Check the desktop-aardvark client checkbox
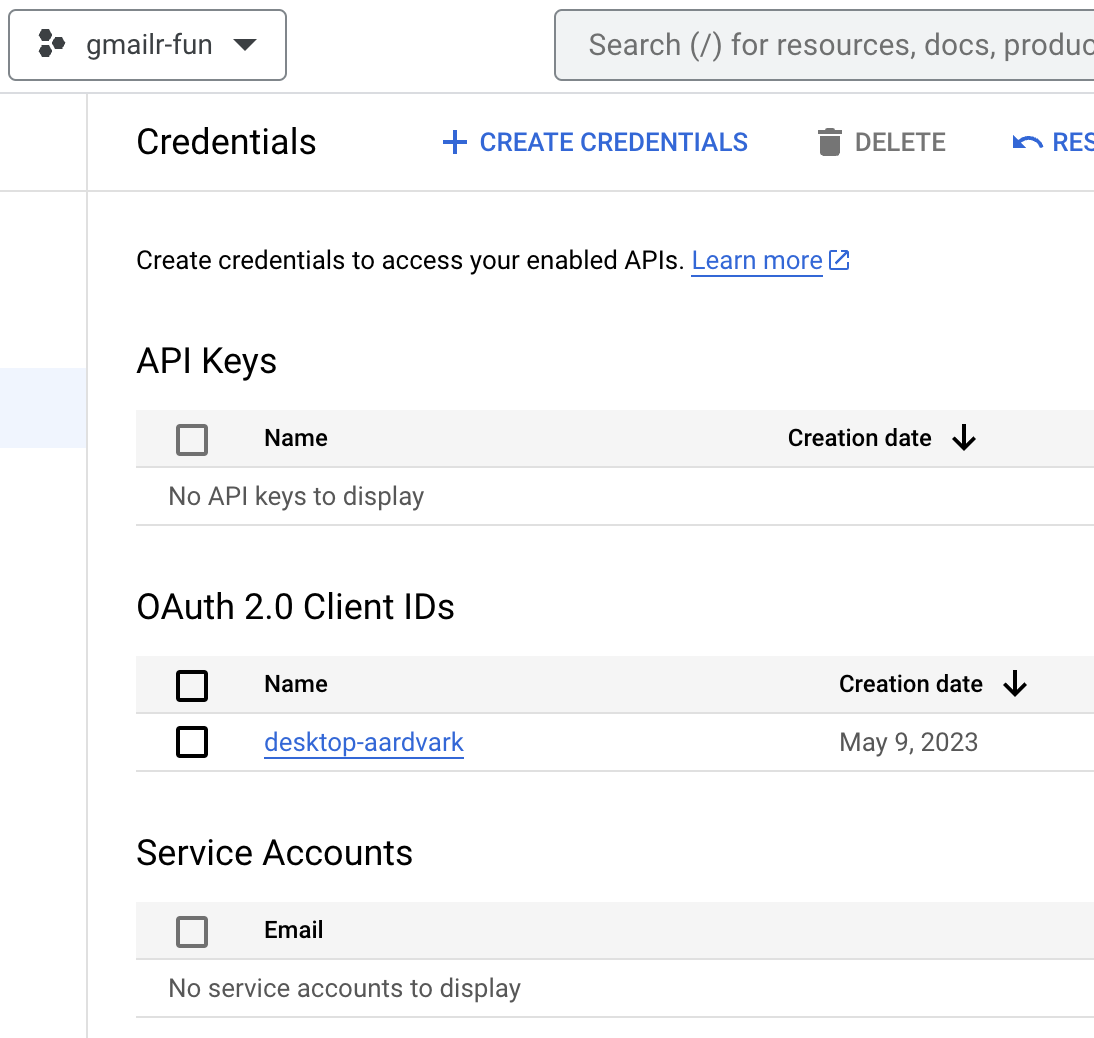This screenshot has width=1094, height=1038. coord(192,742)
